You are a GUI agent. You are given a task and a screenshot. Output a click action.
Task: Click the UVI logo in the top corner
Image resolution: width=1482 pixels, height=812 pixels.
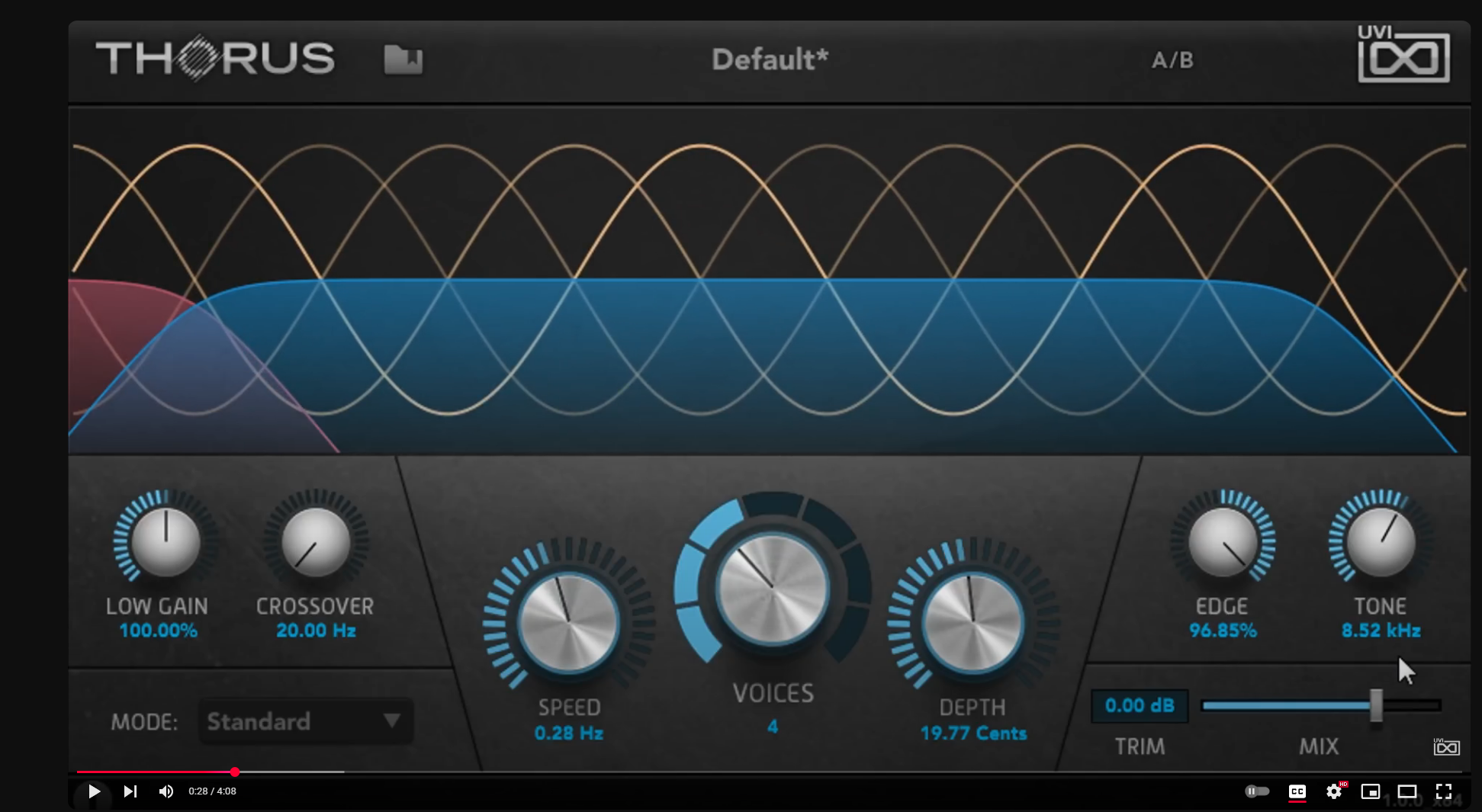pyautogui.click(x=1403, y=53)
